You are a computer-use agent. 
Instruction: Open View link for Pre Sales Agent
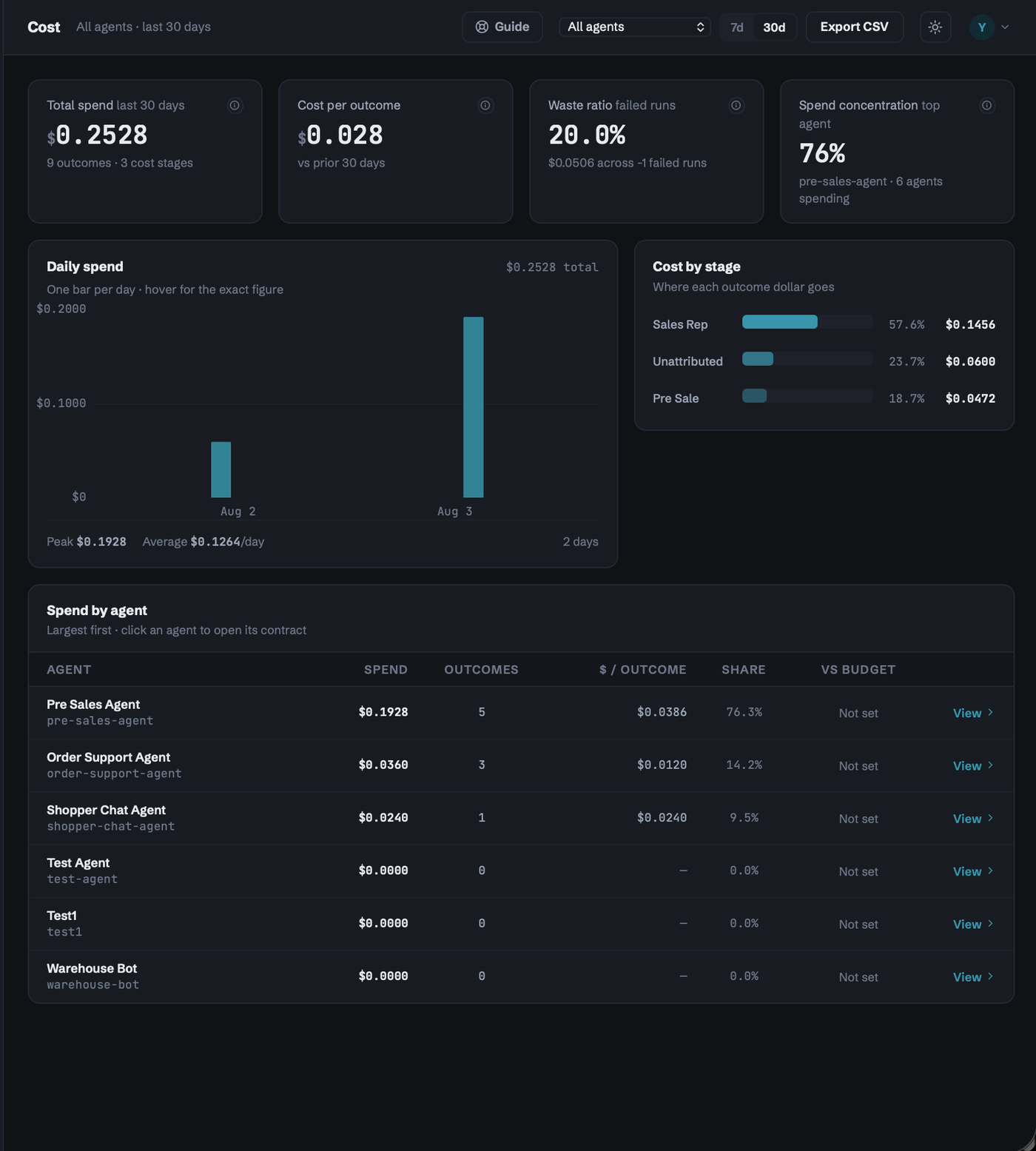point(972,713)
